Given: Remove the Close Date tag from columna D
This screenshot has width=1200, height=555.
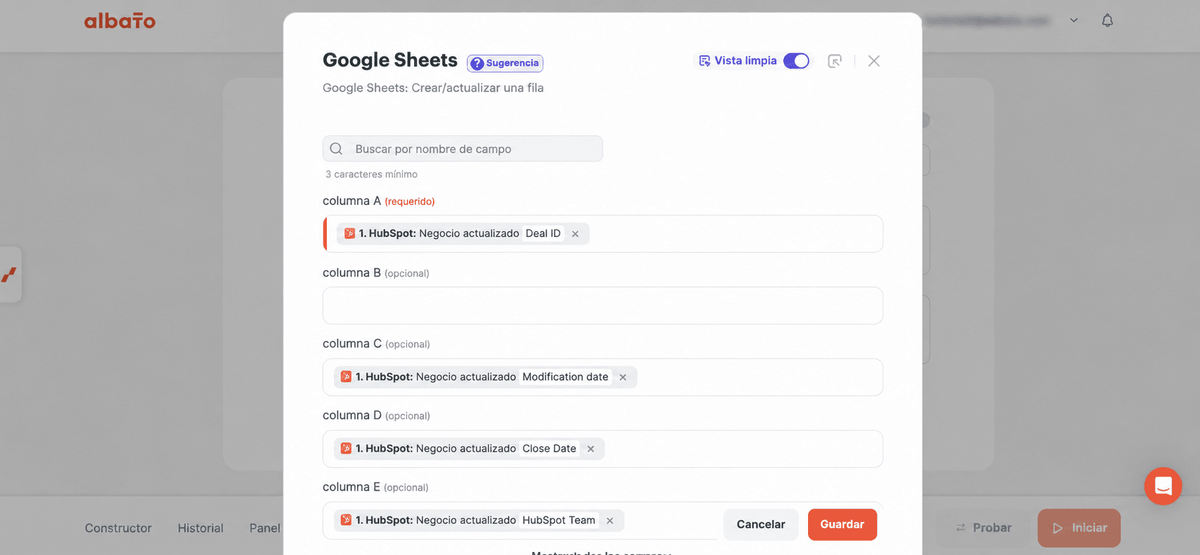Looking at the screenshot, I should pos(591,449).
